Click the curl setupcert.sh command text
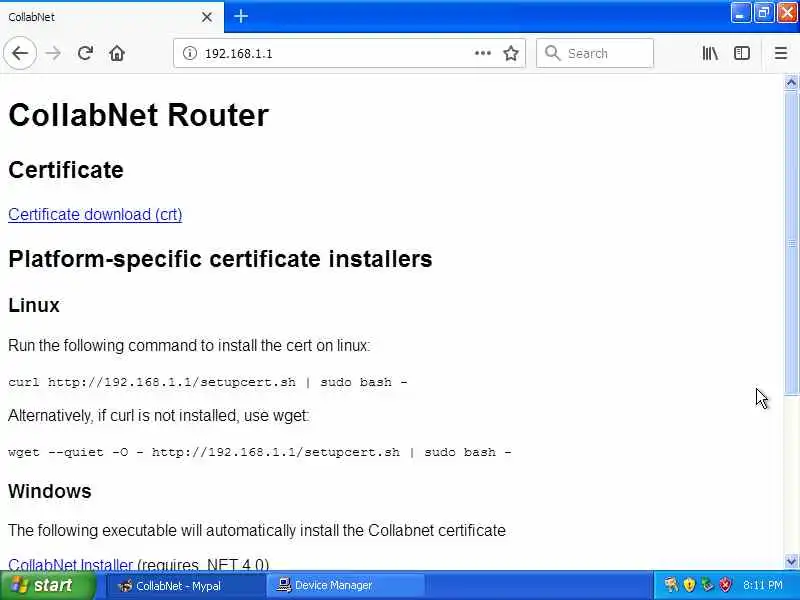The height and width of the screenshot is (600, 800). pos(208,382)
